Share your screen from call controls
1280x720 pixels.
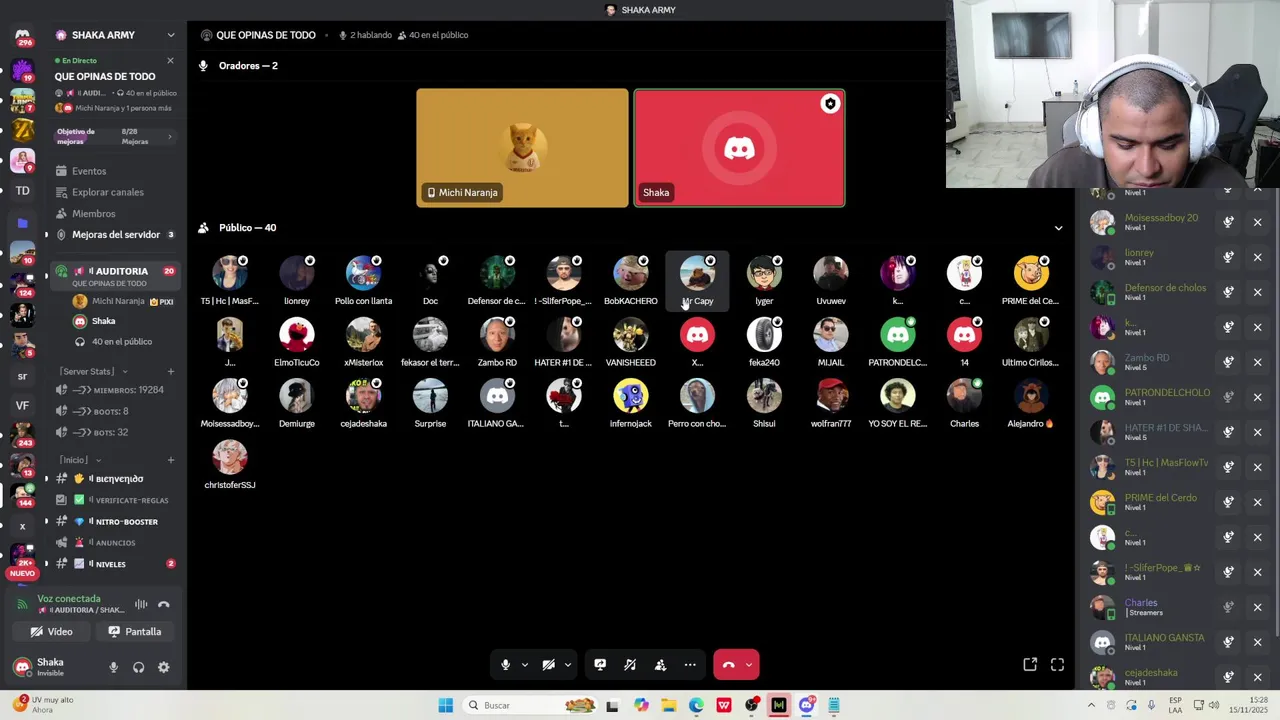pyautogui.click(x=600, y=665)
